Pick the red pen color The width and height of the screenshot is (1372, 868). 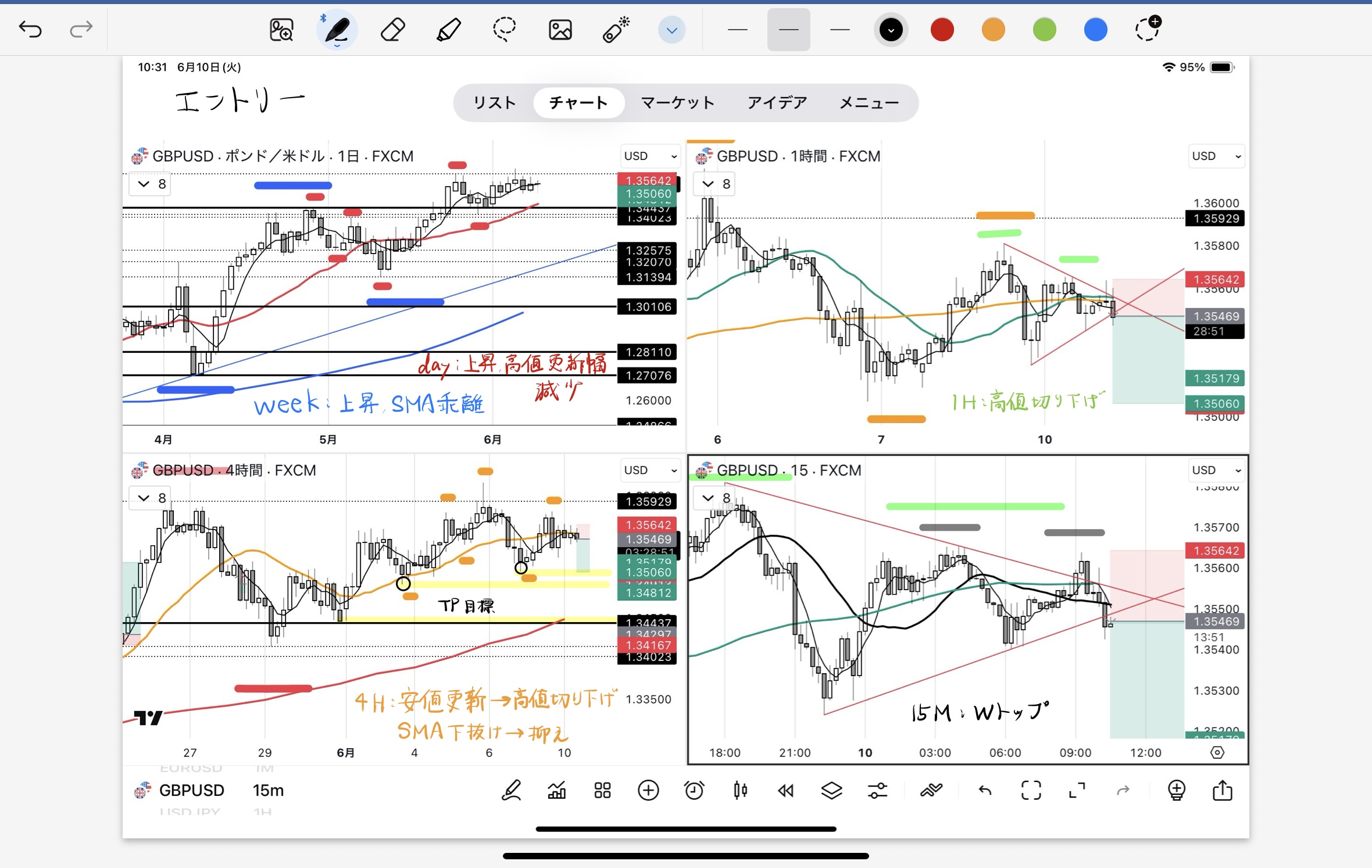pos(942,30)
